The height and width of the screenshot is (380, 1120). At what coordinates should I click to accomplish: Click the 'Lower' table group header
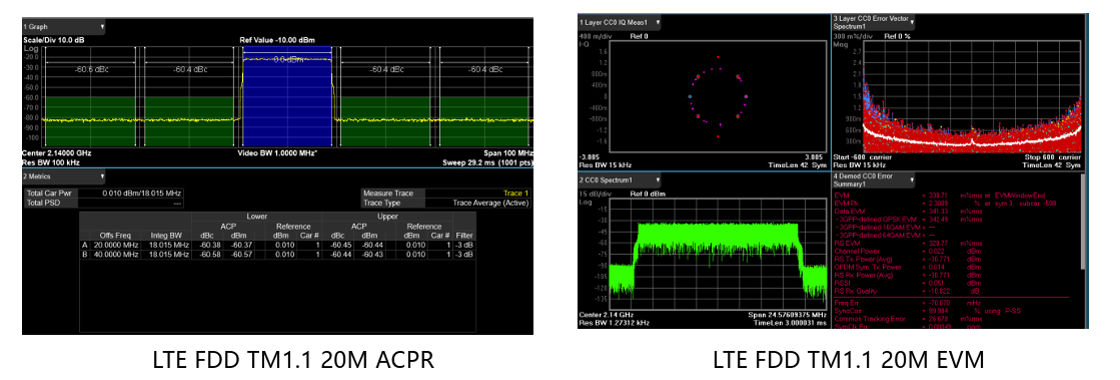[256, 216]
